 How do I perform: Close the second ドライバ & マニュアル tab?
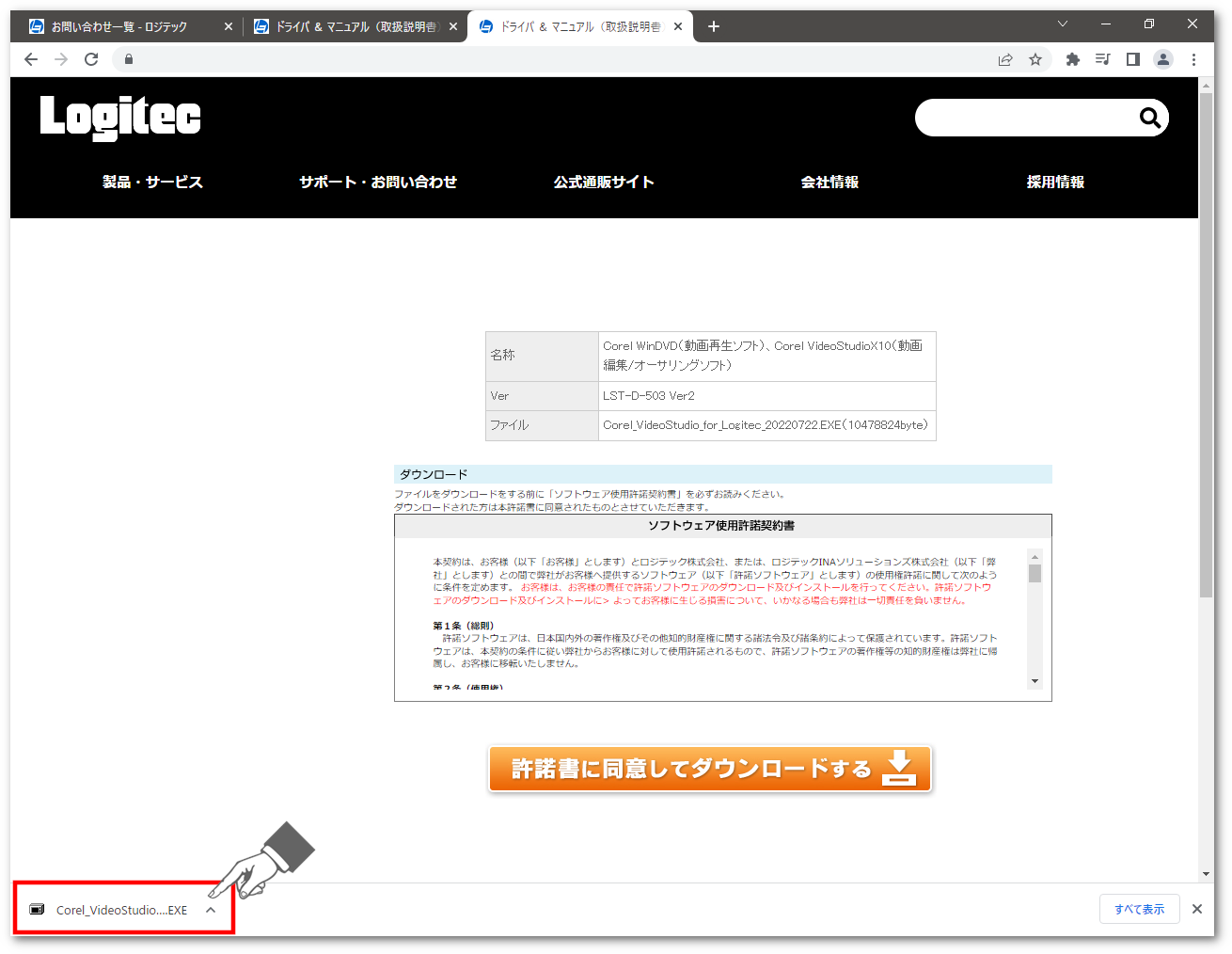coord(453,26)
